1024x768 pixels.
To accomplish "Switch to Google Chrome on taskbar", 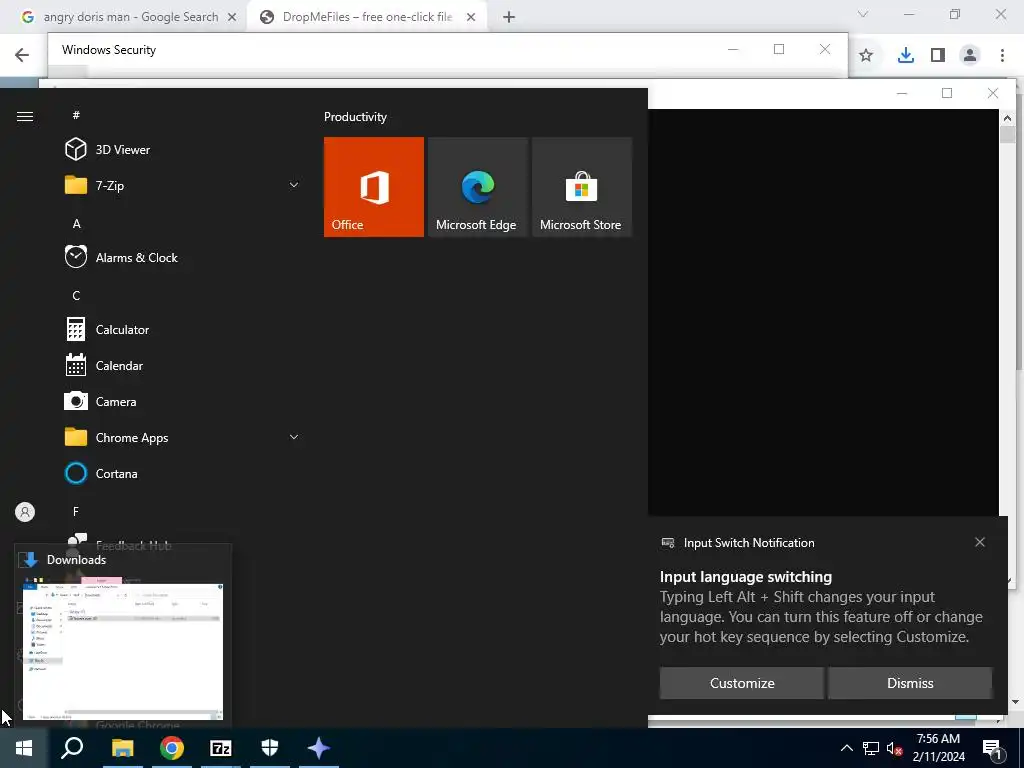I will tap(172, 748).
